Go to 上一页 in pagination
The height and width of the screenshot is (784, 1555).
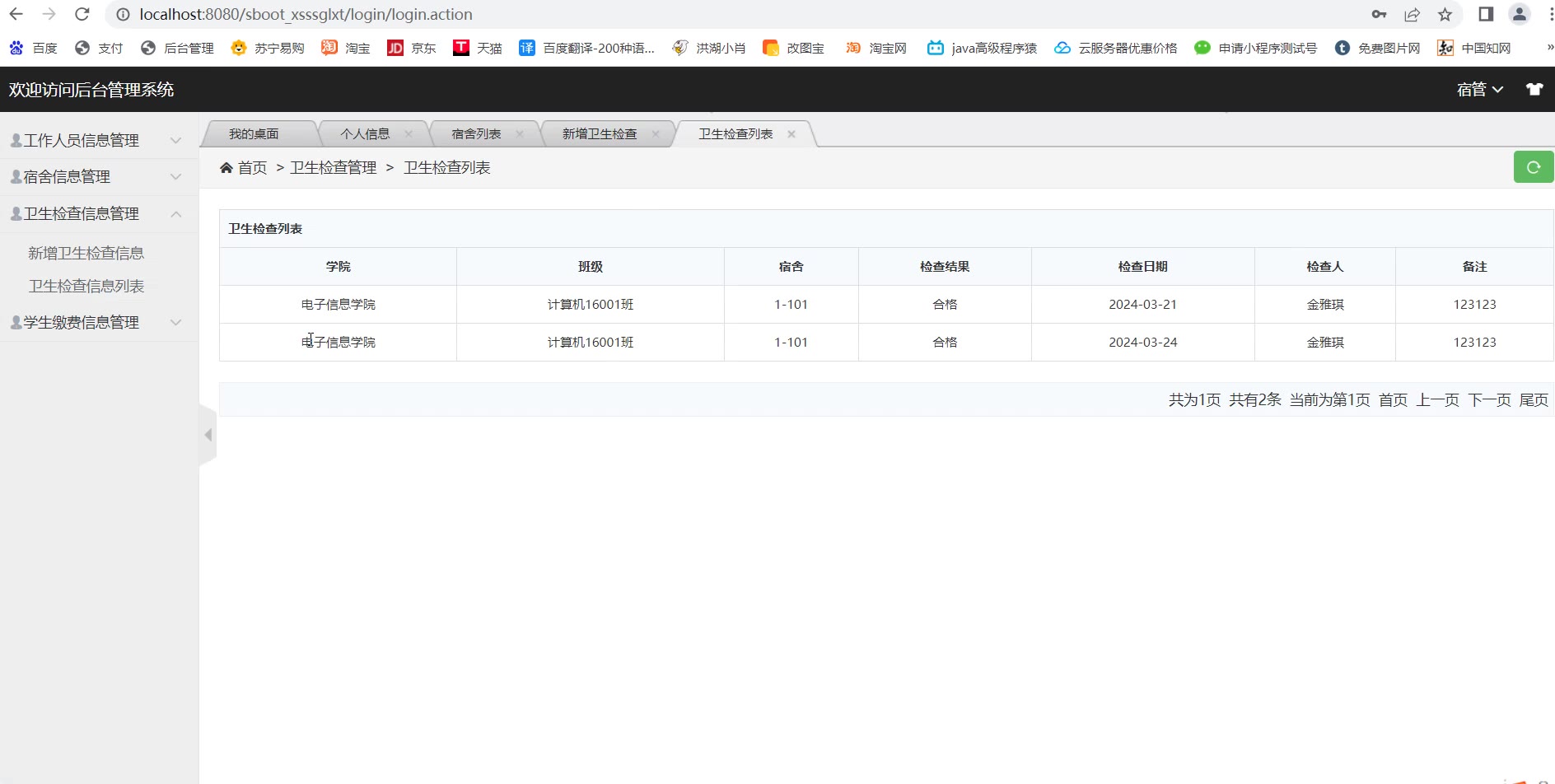pos(1438,399)
